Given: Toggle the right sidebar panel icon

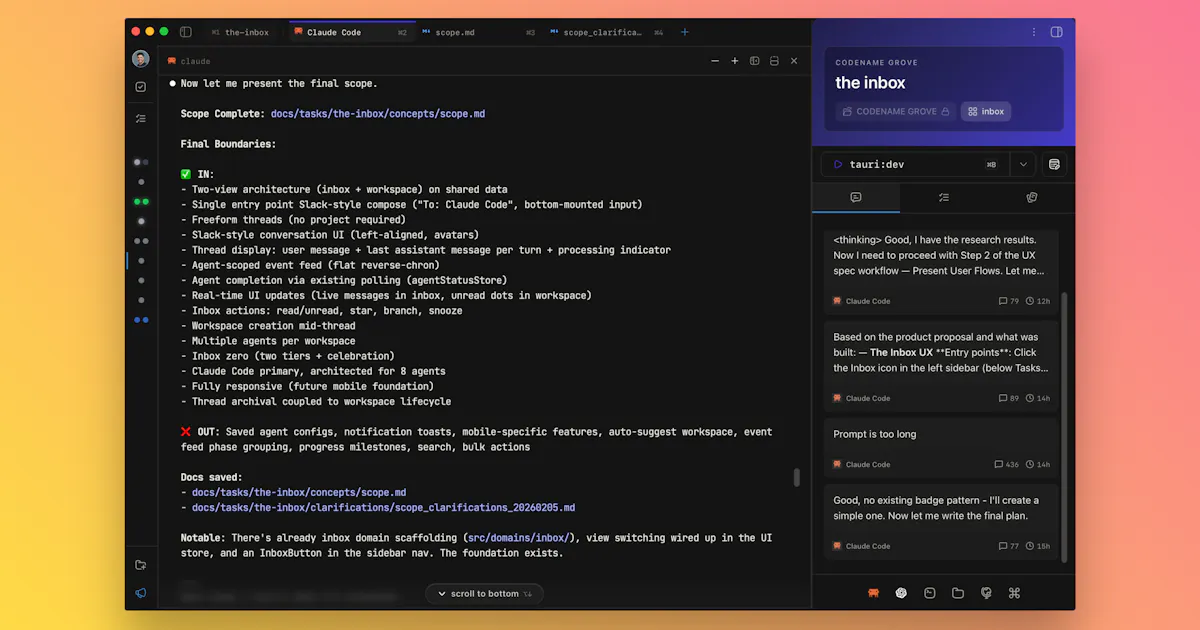Looking at the screenshot, I should click(1056, 32).
